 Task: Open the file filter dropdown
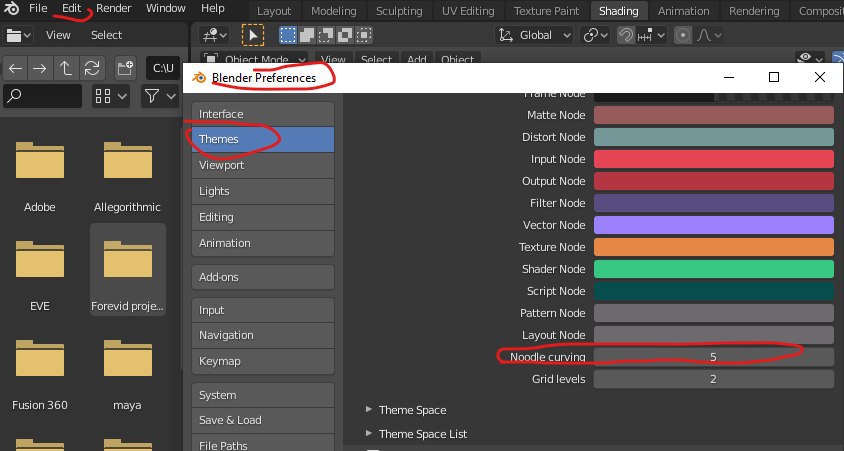coord(160,96)
